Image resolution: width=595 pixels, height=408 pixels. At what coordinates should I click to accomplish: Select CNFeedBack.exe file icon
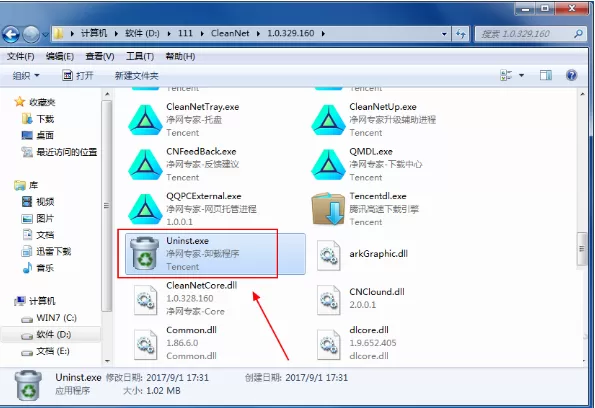[145, 164]
